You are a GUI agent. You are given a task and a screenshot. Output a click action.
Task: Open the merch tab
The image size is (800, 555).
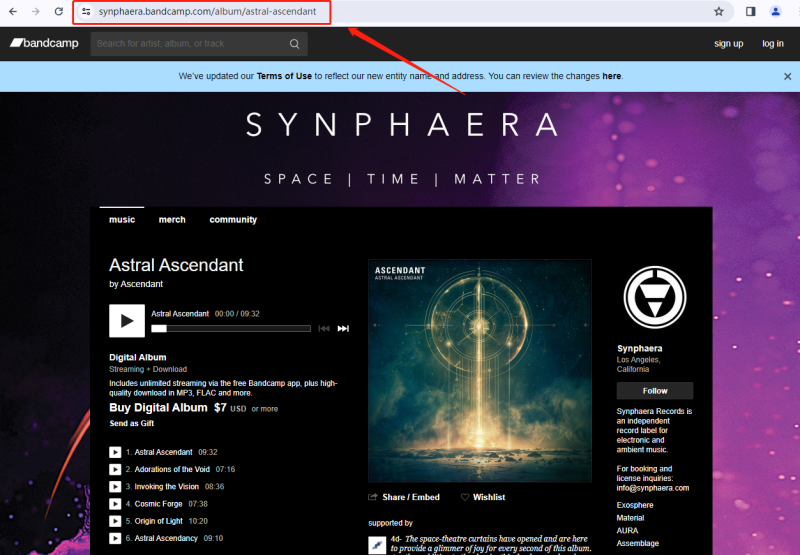[172, 220]
